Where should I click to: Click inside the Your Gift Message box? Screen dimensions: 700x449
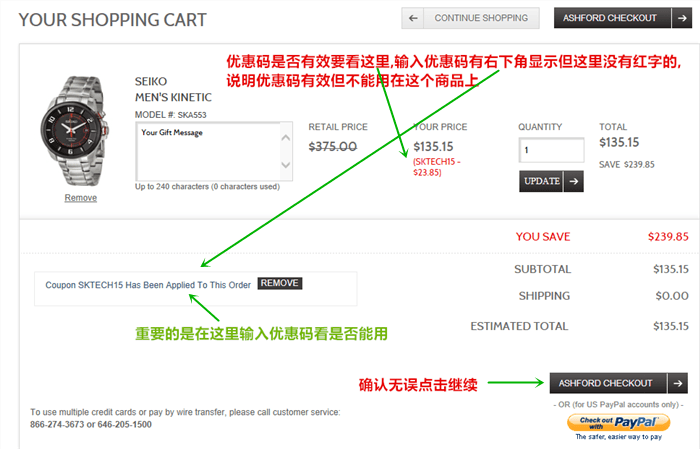click(x=208, y=151)
